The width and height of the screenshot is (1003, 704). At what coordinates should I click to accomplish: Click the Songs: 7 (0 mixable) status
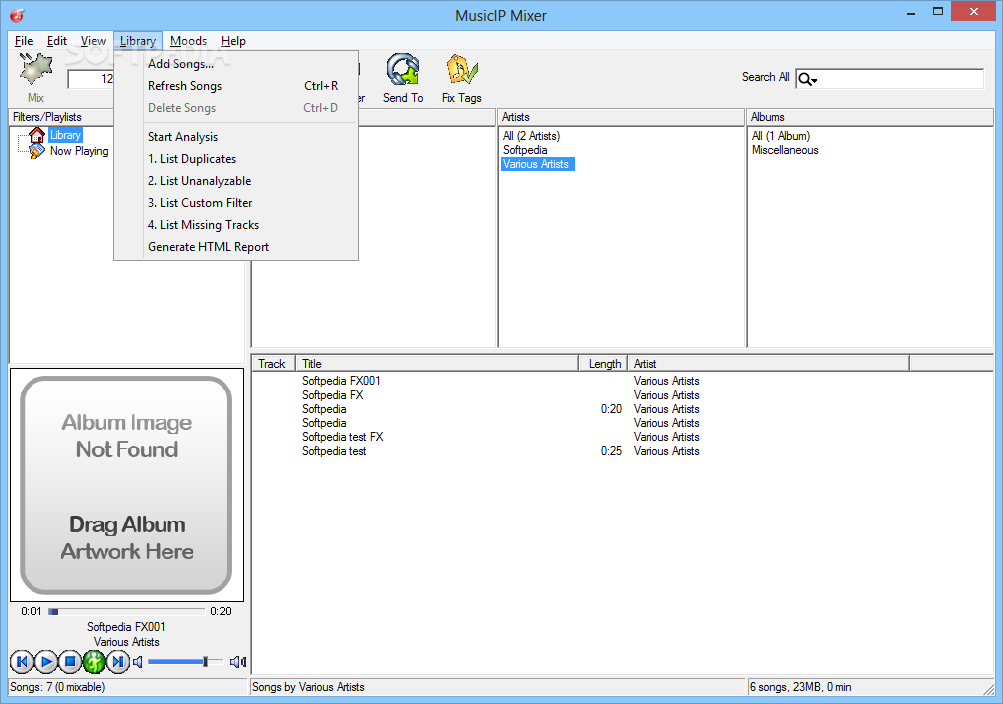(x=58, y=687)
